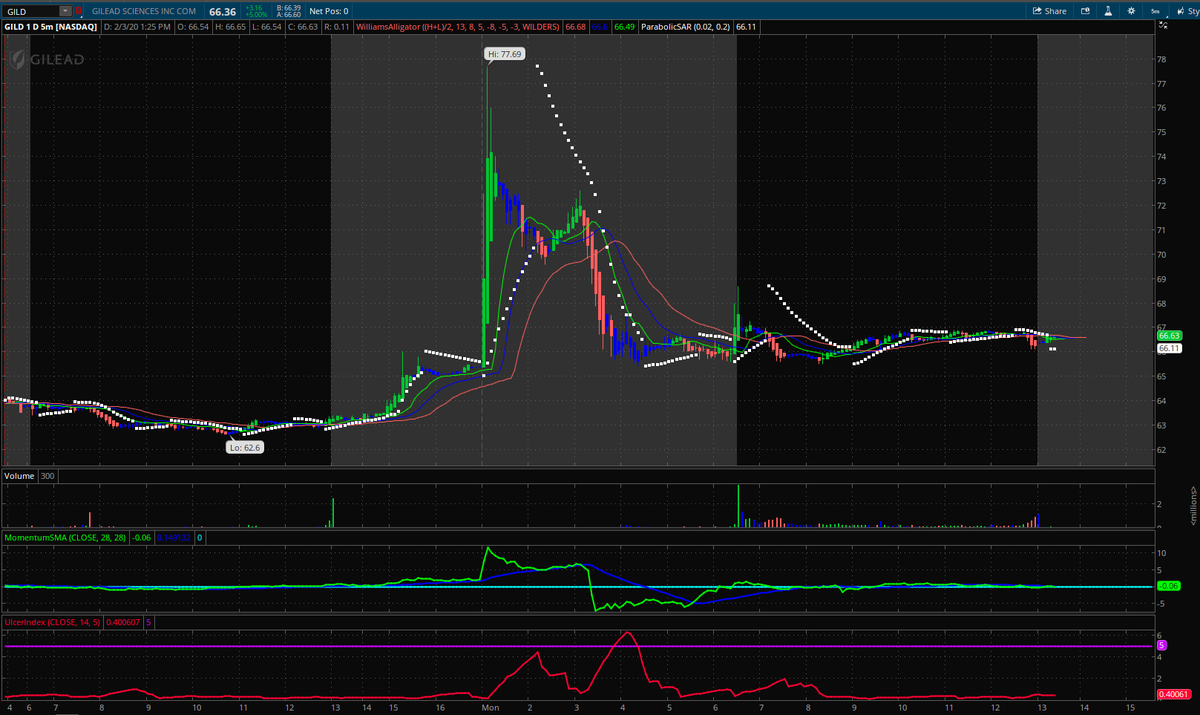The image size is (1200, 715).
Task: Click the percent scale toggle icon above price axis
Action: tap(1164, 25)
